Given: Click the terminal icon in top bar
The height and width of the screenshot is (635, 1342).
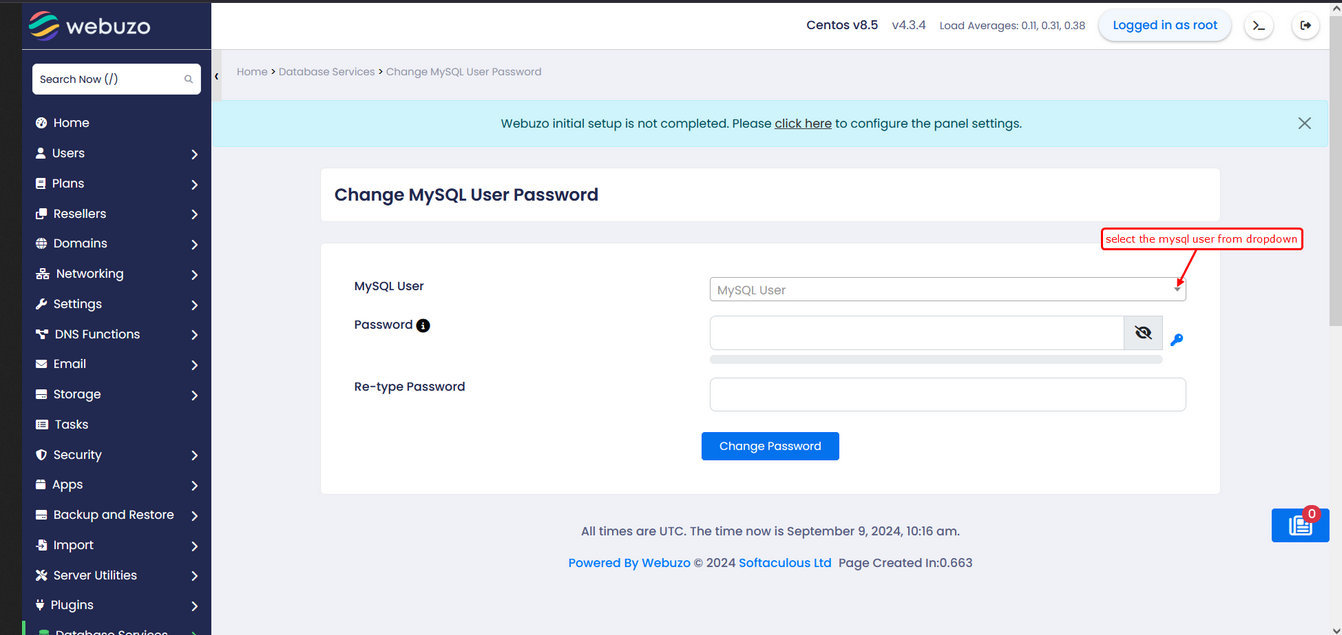Looking at the screenshot, I should pyautogui.click(x=1259, y=26).
